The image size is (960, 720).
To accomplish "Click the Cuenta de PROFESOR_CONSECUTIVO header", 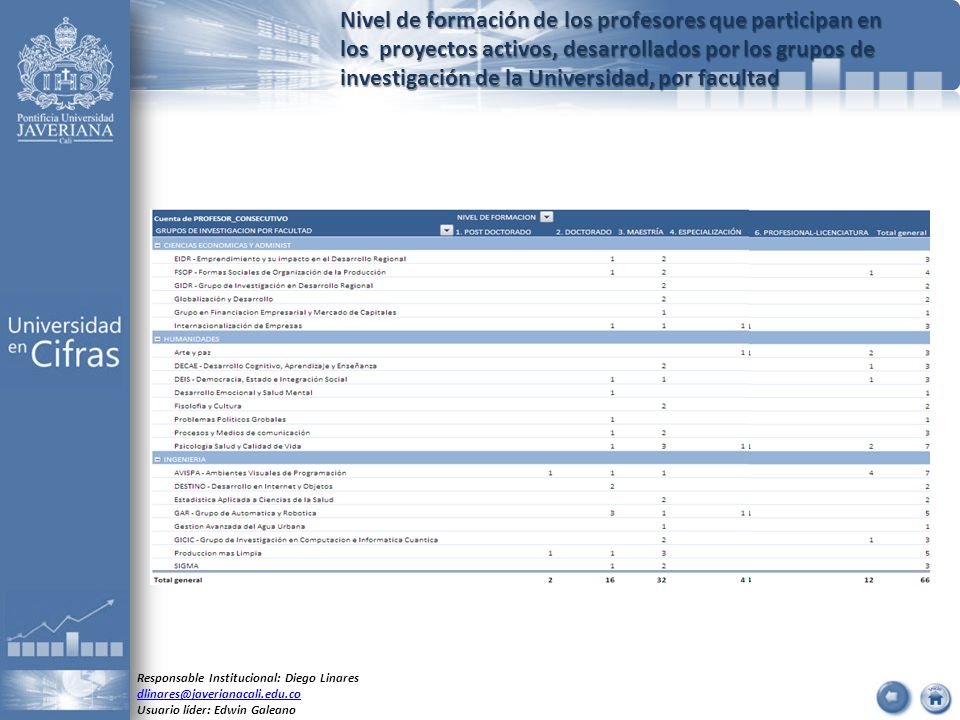I will [x=220, y=219].
